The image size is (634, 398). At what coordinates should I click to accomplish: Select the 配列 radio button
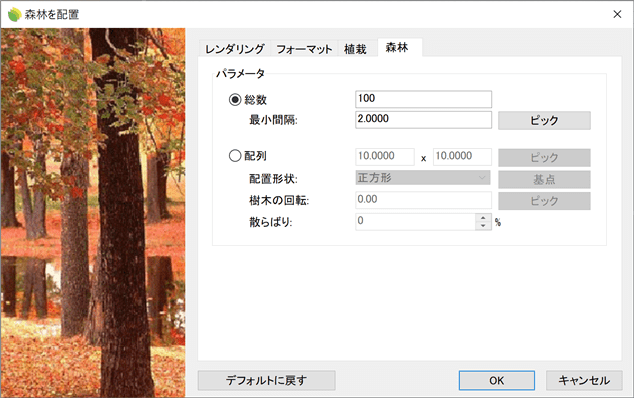click(235, 156)
